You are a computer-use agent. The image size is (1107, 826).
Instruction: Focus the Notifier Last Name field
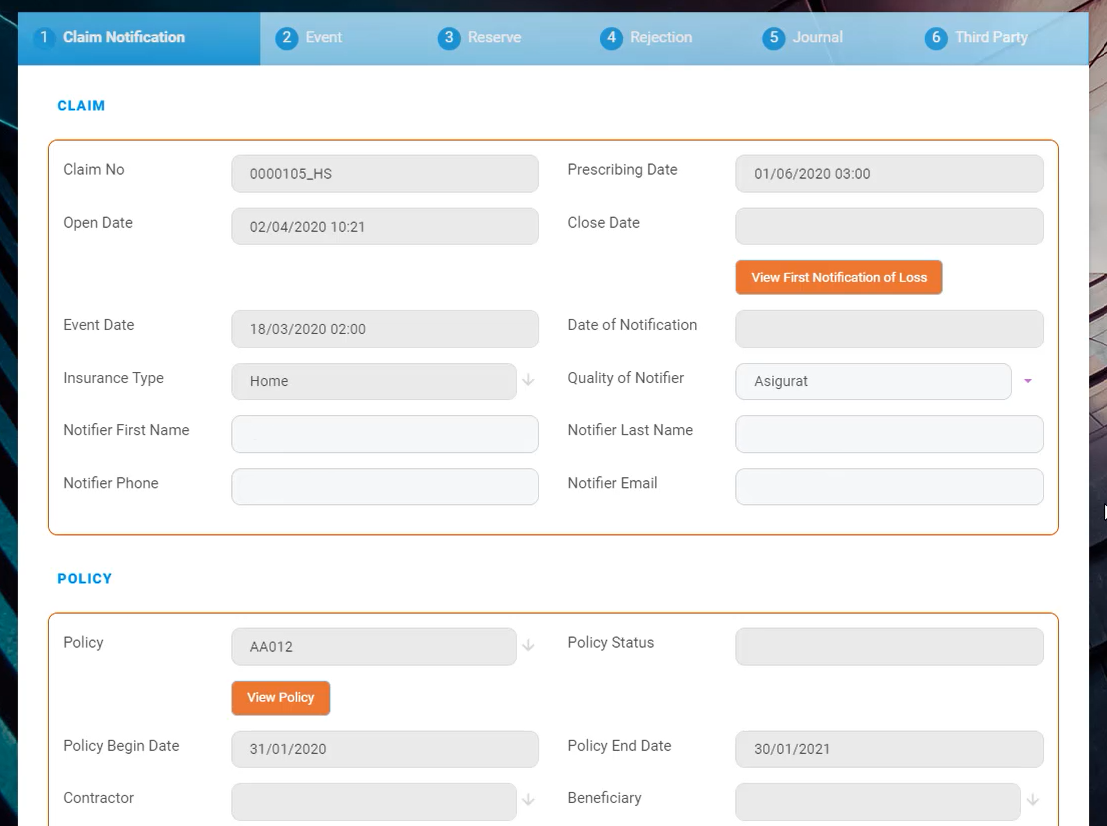point(888,434)
